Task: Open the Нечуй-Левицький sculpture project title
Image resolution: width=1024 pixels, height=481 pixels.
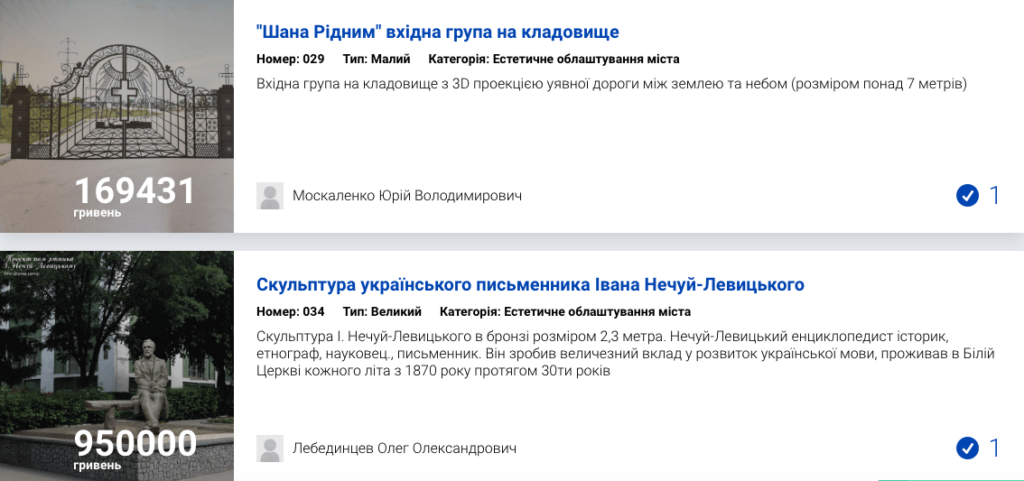Action: pos(530,285)
